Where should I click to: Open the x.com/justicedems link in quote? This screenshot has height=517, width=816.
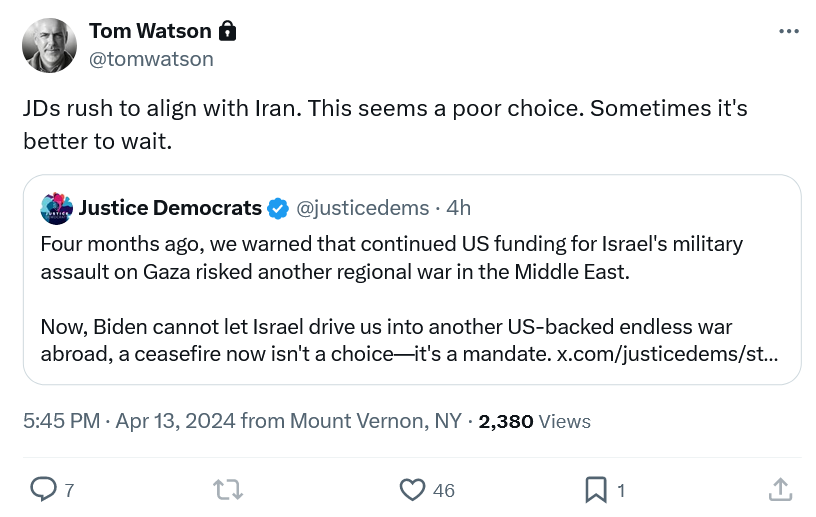coord(667,354)
